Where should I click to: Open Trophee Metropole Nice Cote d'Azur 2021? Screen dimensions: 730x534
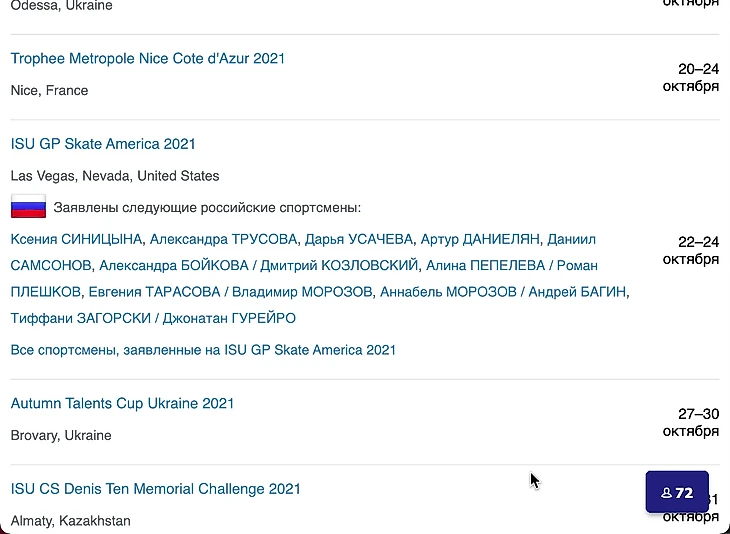147,58
